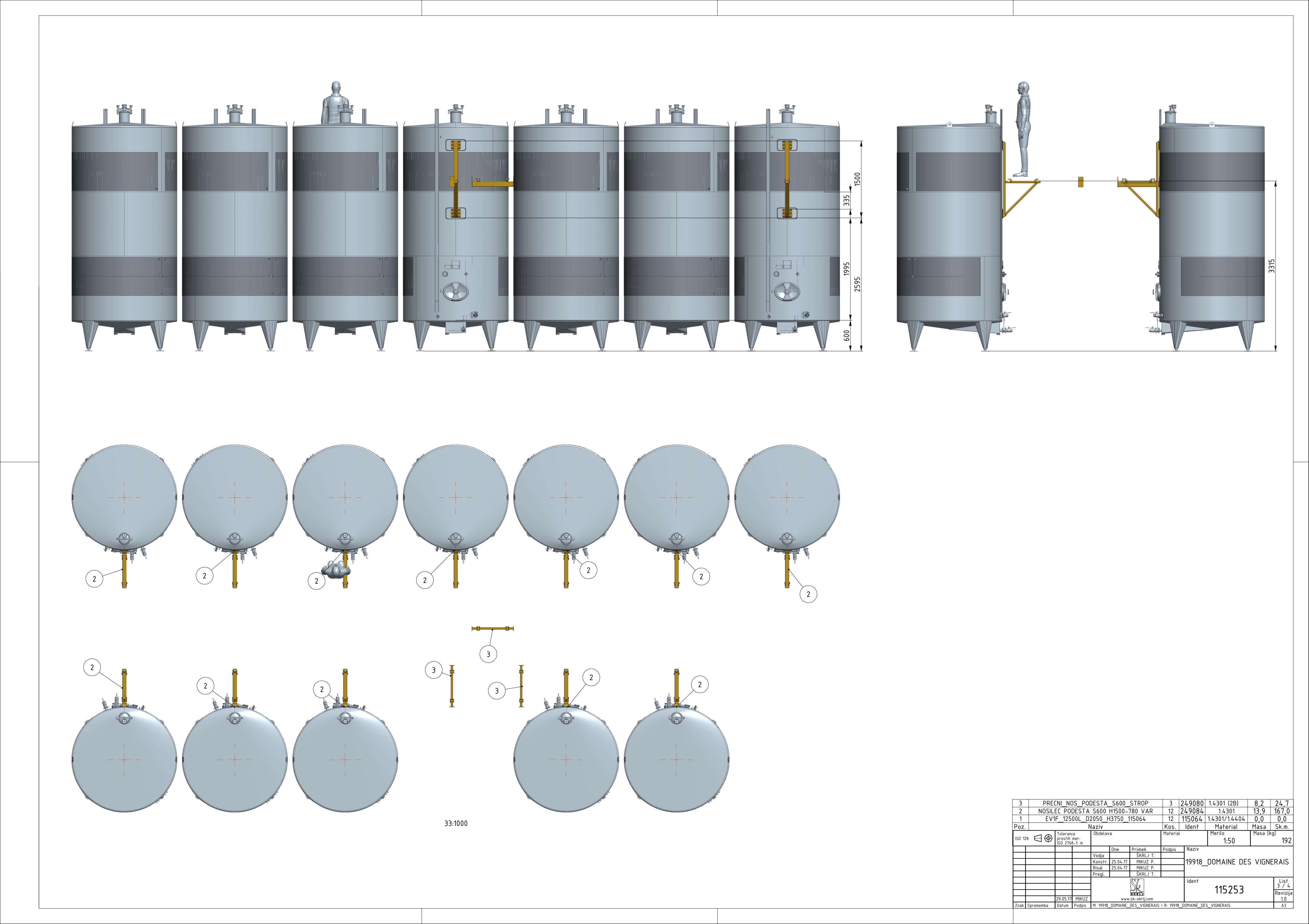Click the Vodja row label
The image size is (1309, 924).
coord(1099,856)
